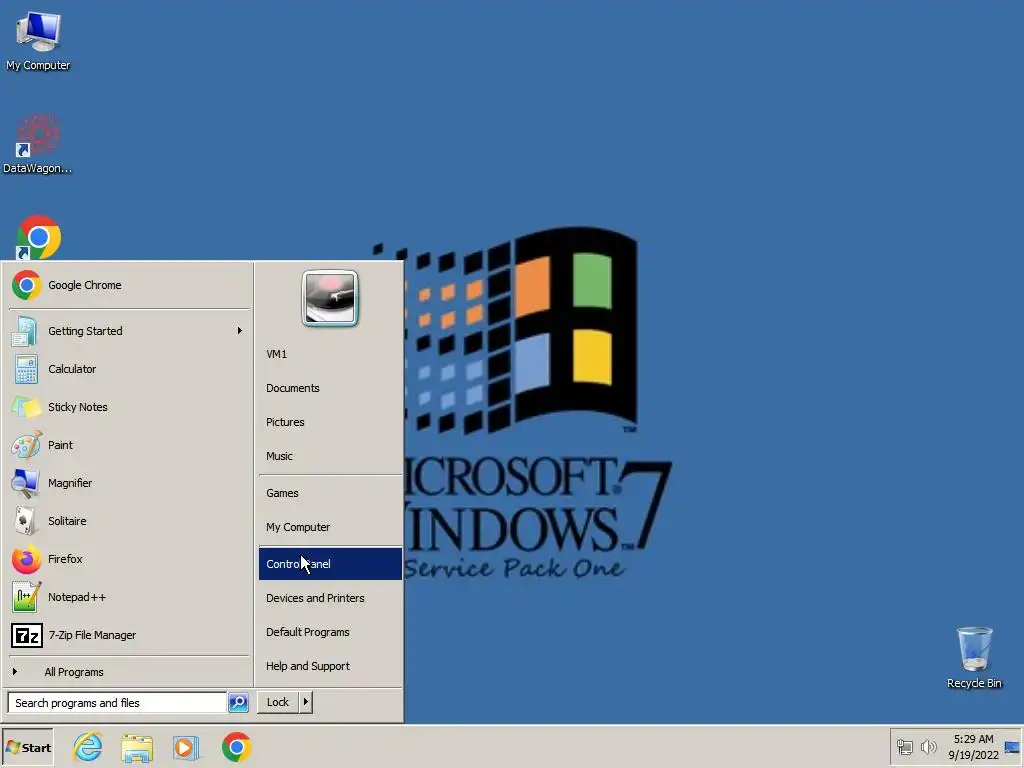Click the taskbar clock showing 5:29 AM
1024x768 pixels.
pos(974,747)
